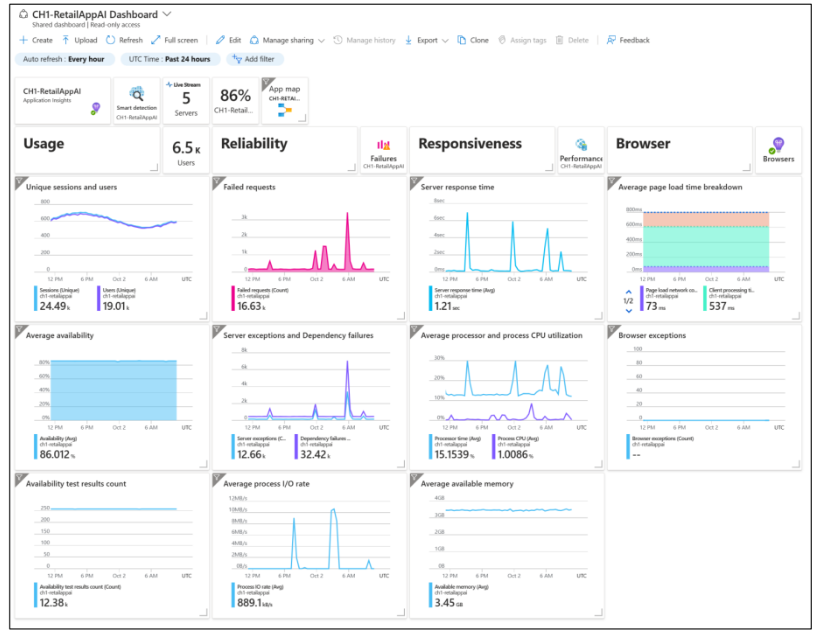Open the Smart detection tile

(x=136, y=100)
